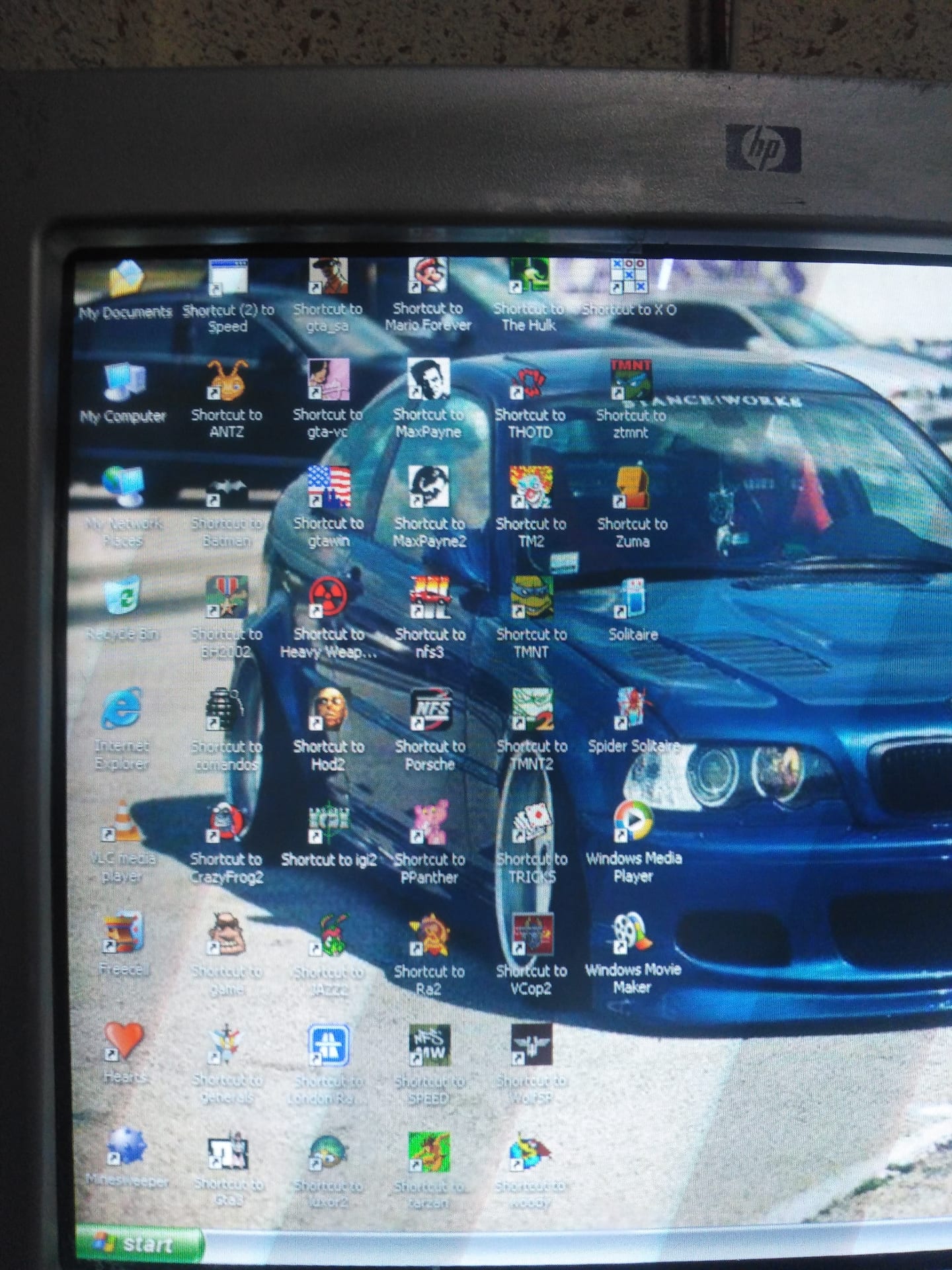Open the My Documents folder icon

point(125,278)
